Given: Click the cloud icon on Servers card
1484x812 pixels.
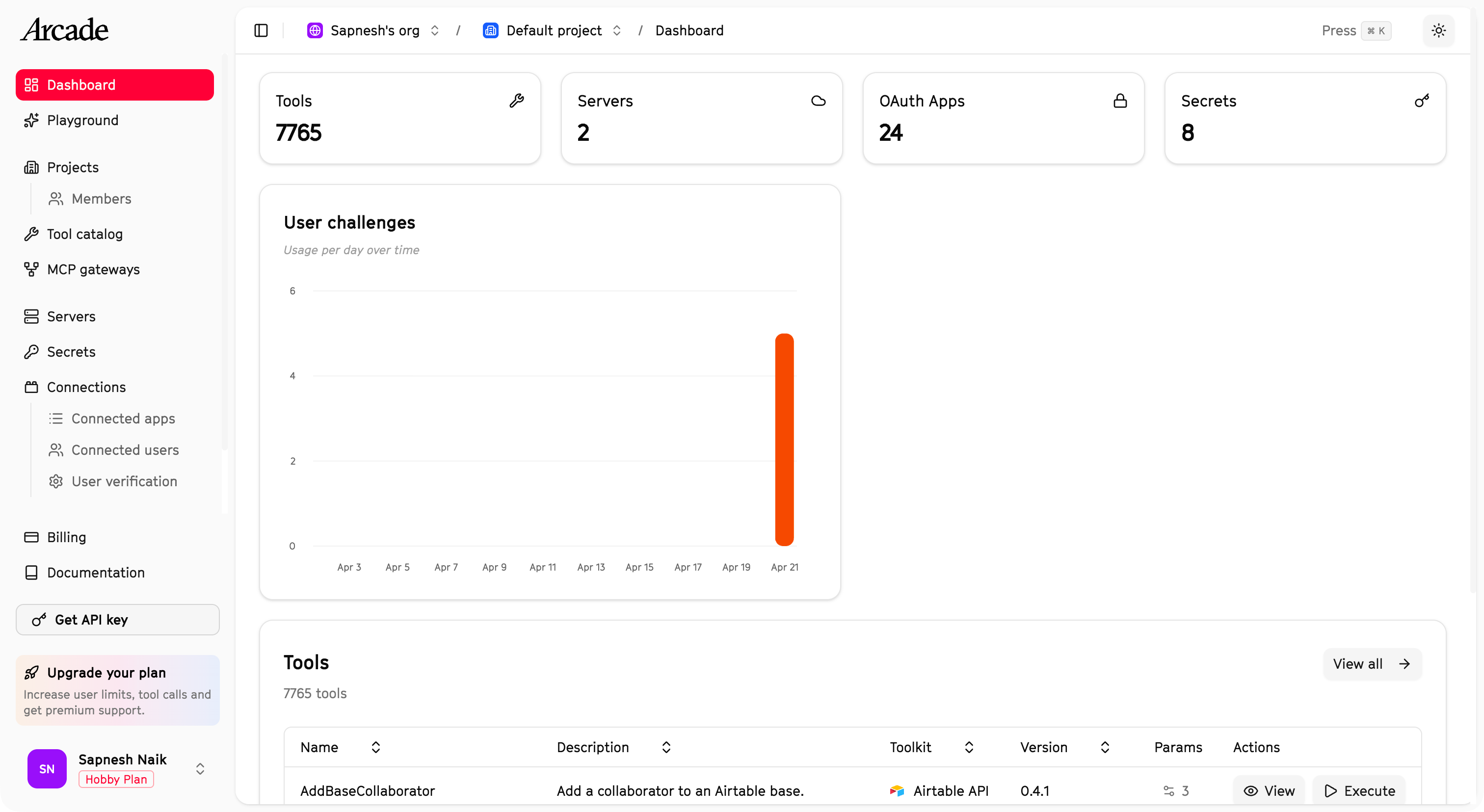Looking at the screenshot, I should 818,101.
